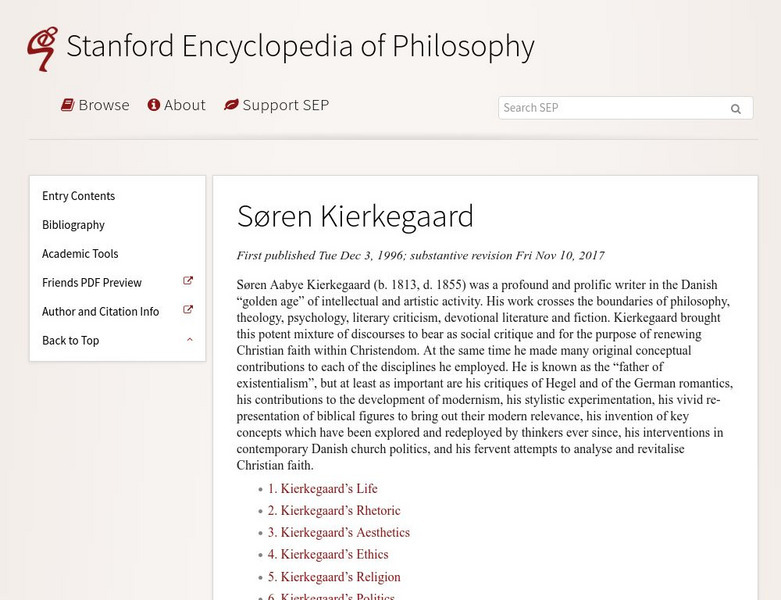Viewport: 781px width, 600px height.
Task: Select Entry Contents in the sidebar
Action: tap(78, 196)
